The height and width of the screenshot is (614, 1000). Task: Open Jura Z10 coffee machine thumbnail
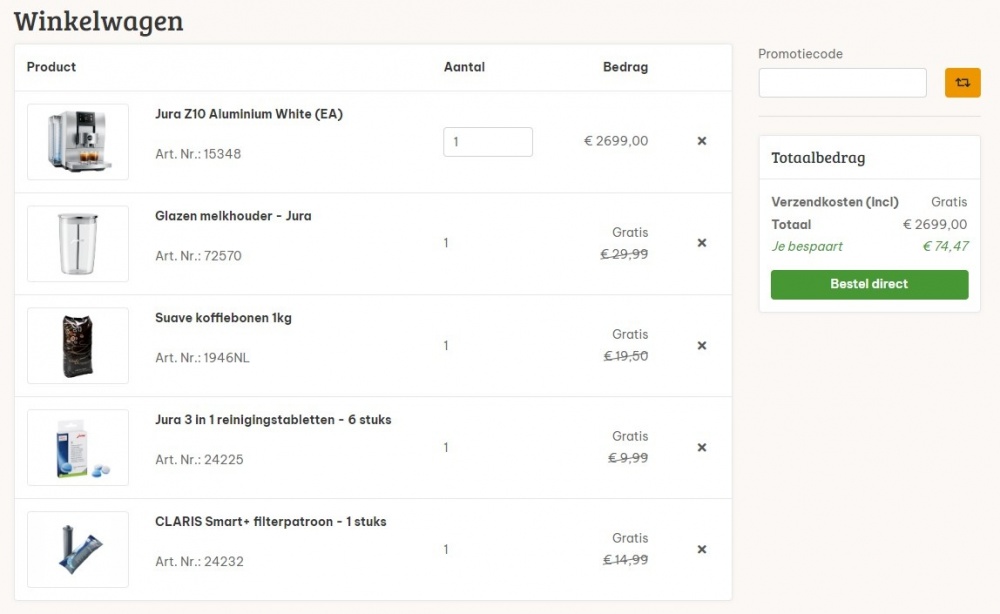coord(78,142)
